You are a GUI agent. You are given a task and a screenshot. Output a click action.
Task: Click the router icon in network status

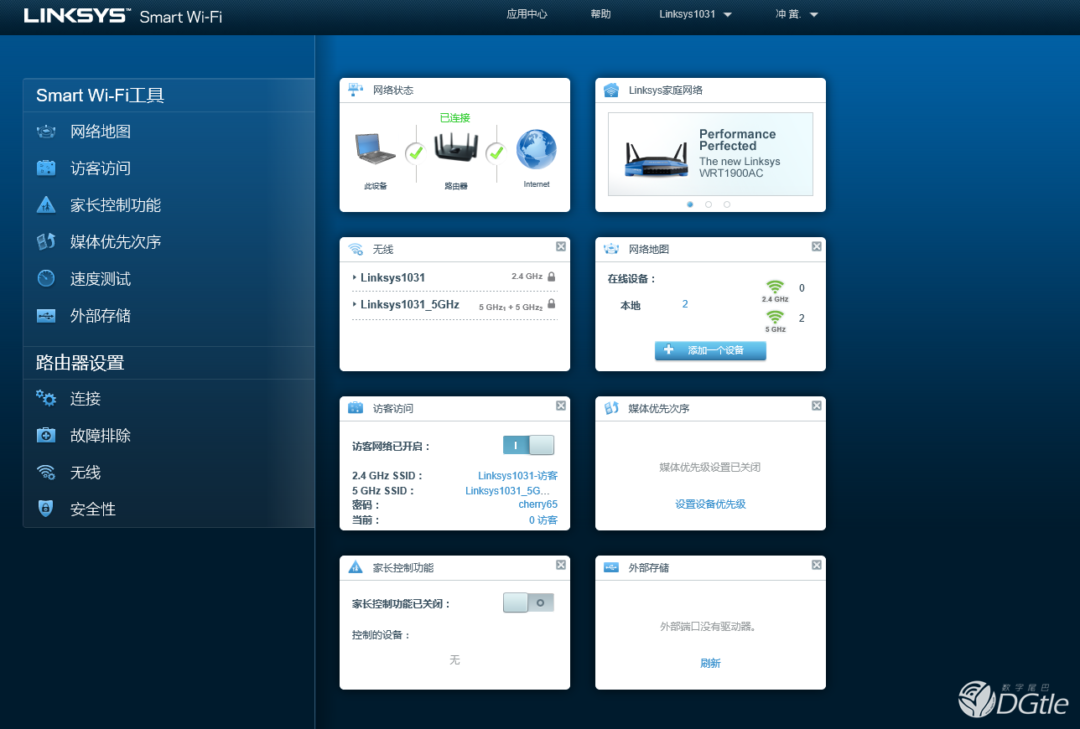[x=456, y=149]
